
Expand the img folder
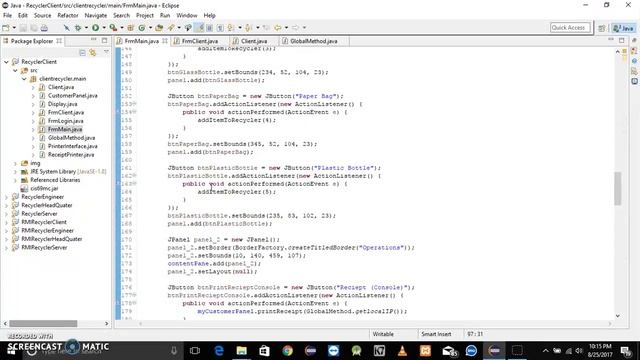[x=15, y=163]
